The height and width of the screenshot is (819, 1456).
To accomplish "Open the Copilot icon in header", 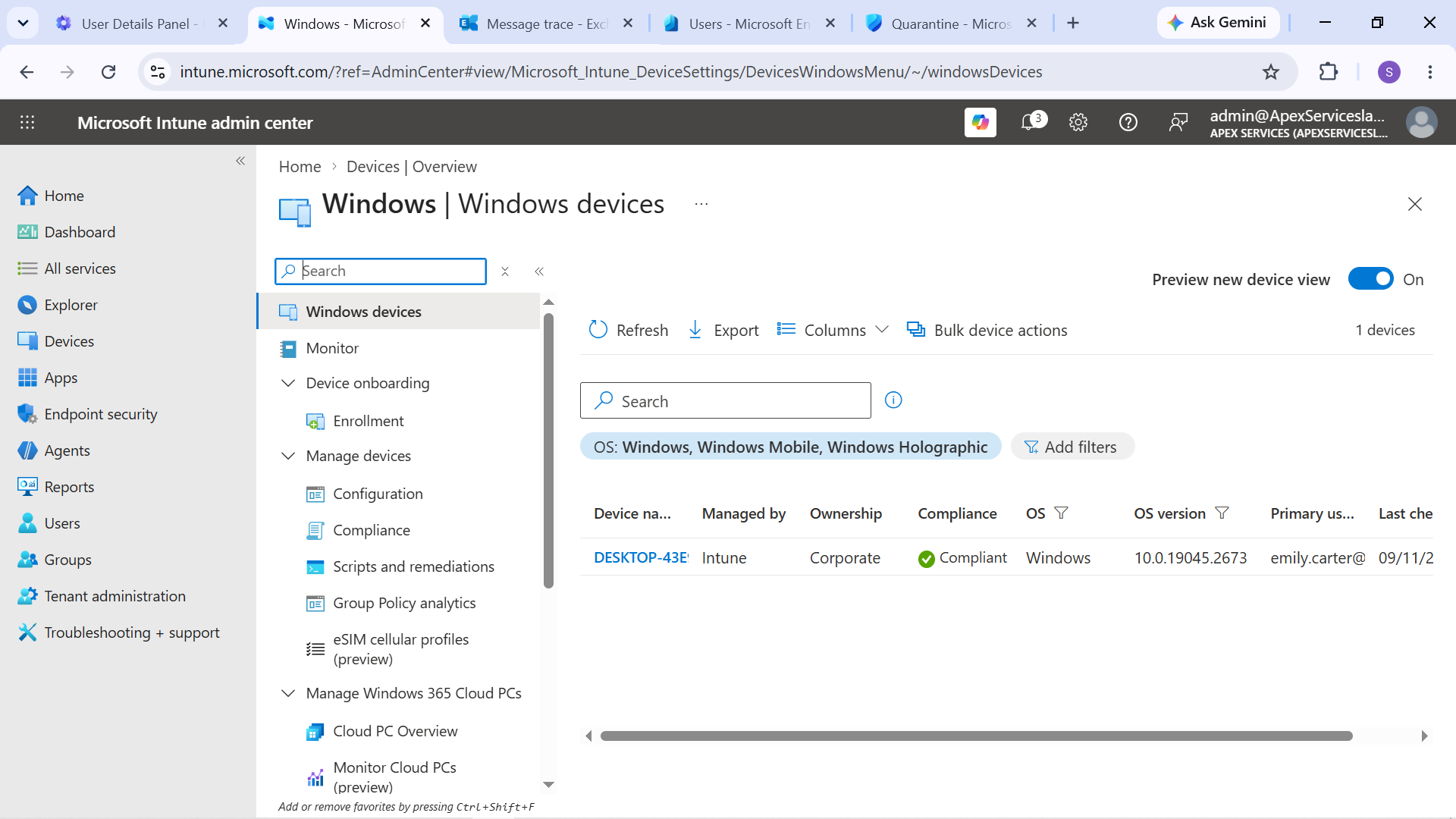I will coord(980,122).
